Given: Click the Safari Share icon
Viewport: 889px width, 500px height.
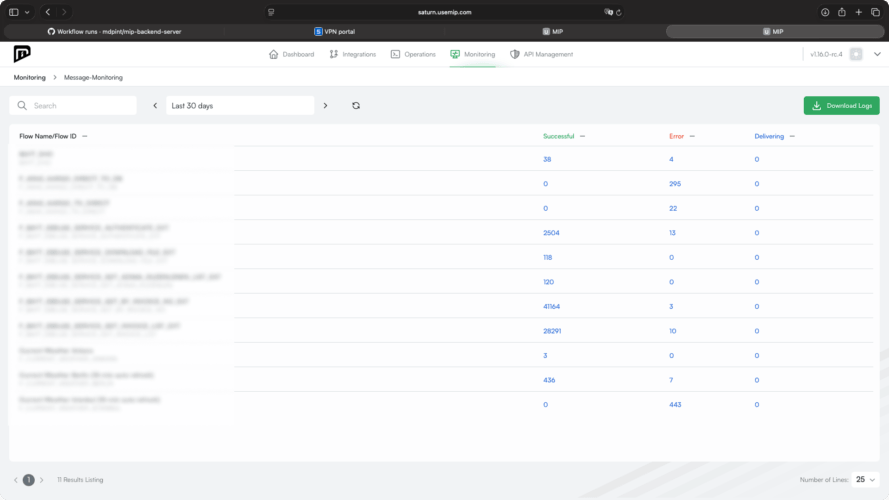Looking at the screenshot, I should [x=842, y=12].
